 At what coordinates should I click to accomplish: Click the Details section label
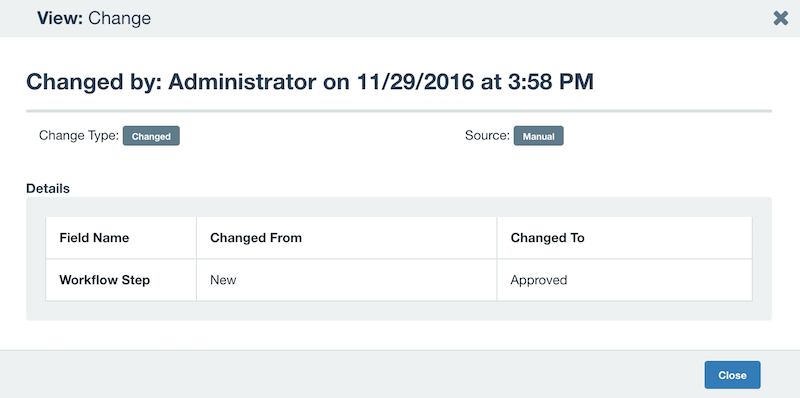coord(48,188)
